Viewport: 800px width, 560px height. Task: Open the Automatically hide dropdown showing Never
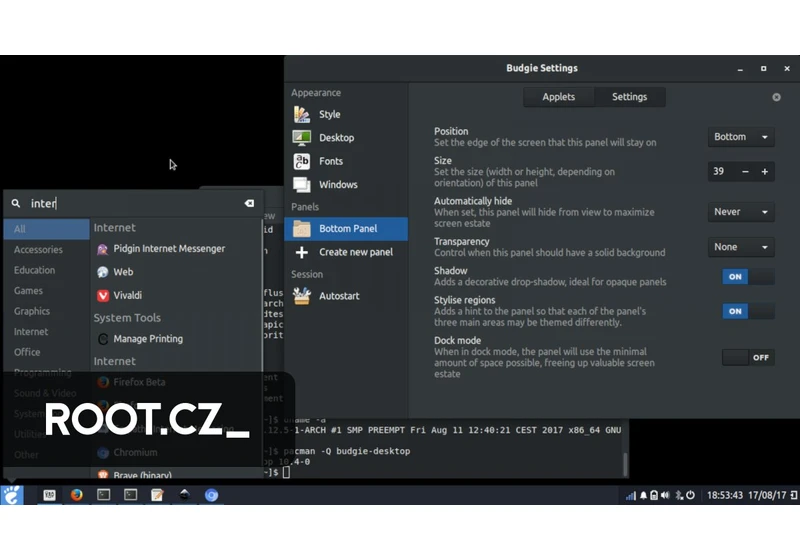[741, 212]
